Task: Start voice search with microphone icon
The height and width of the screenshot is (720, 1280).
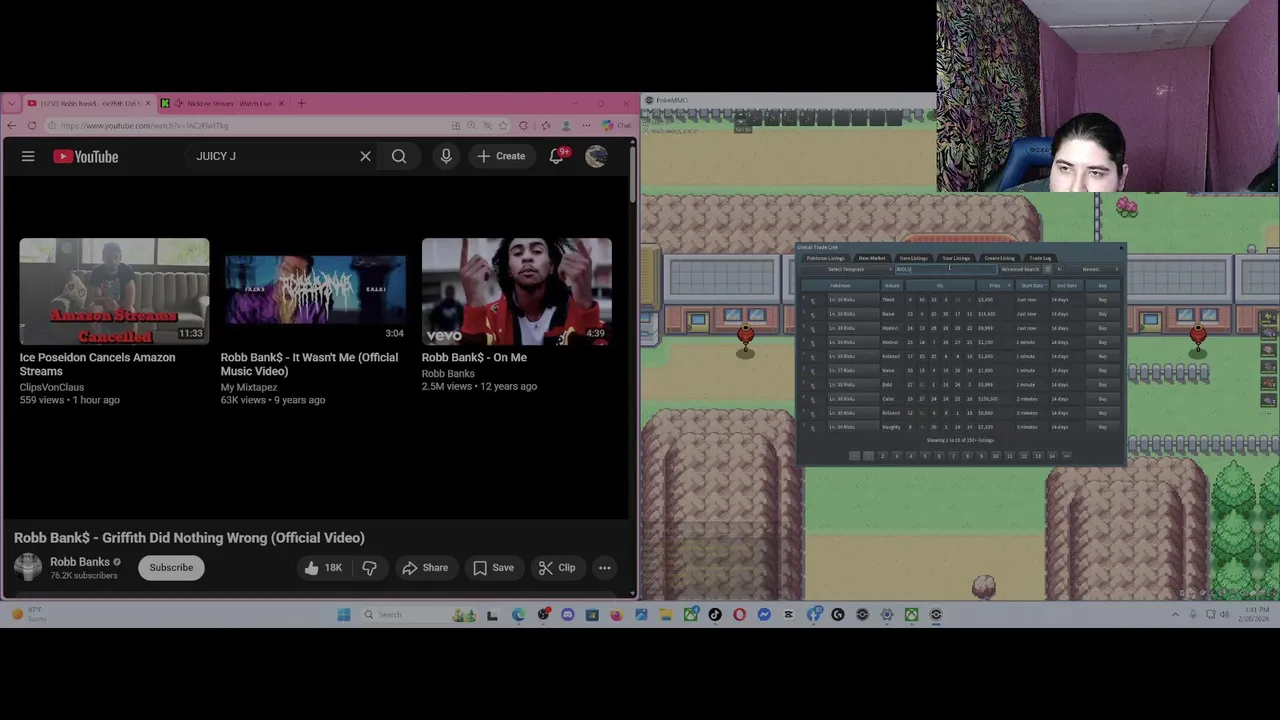Action: [x=446, y=156]
